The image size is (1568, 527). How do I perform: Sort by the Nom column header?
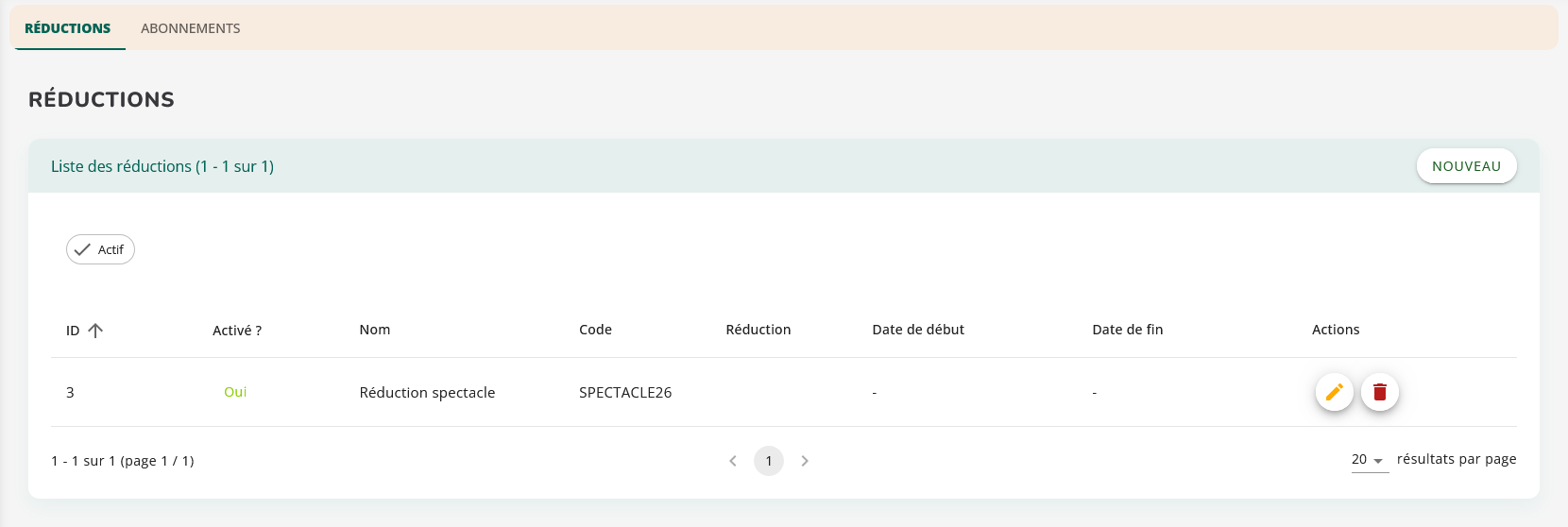coord(375,330)
